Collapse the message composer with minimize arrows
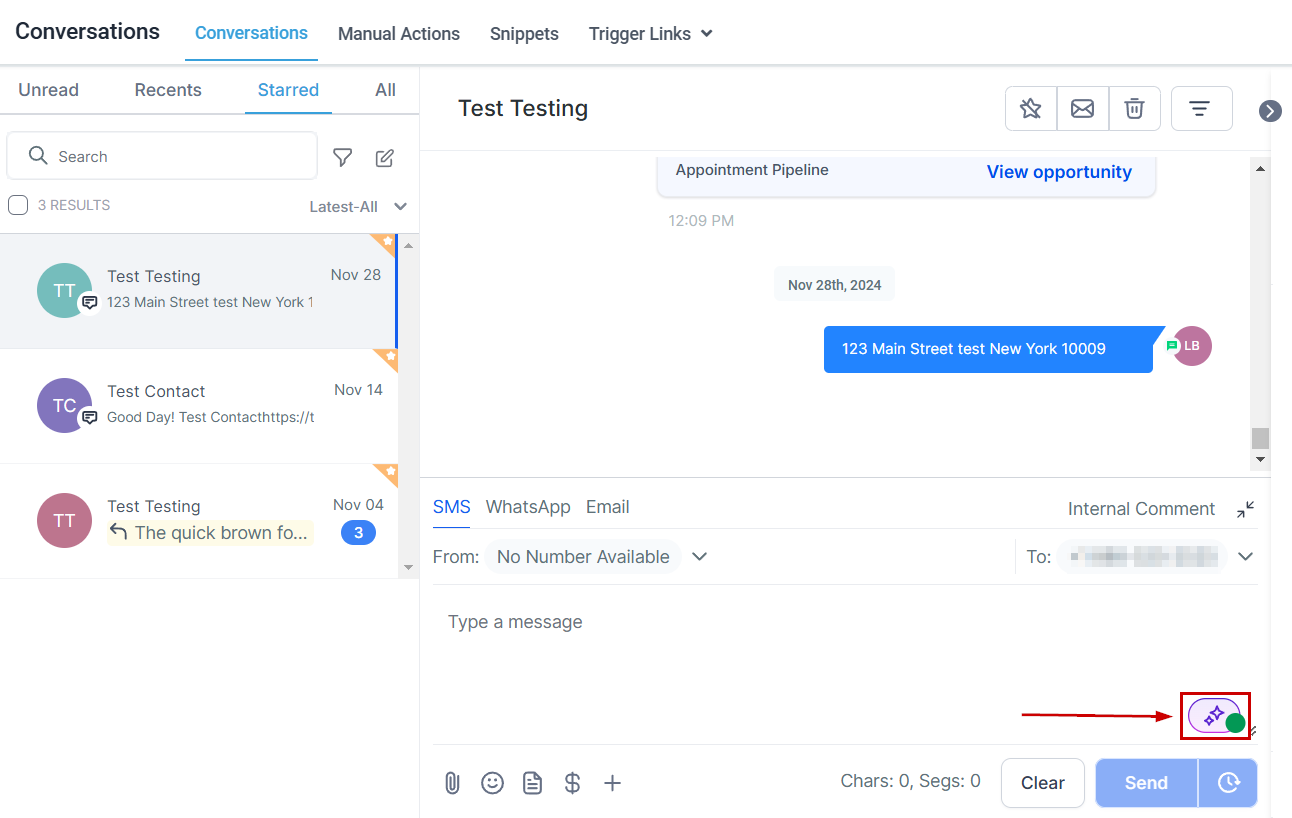The image size is (1292, 818). pyautogui.click(x=1245, y=509)
